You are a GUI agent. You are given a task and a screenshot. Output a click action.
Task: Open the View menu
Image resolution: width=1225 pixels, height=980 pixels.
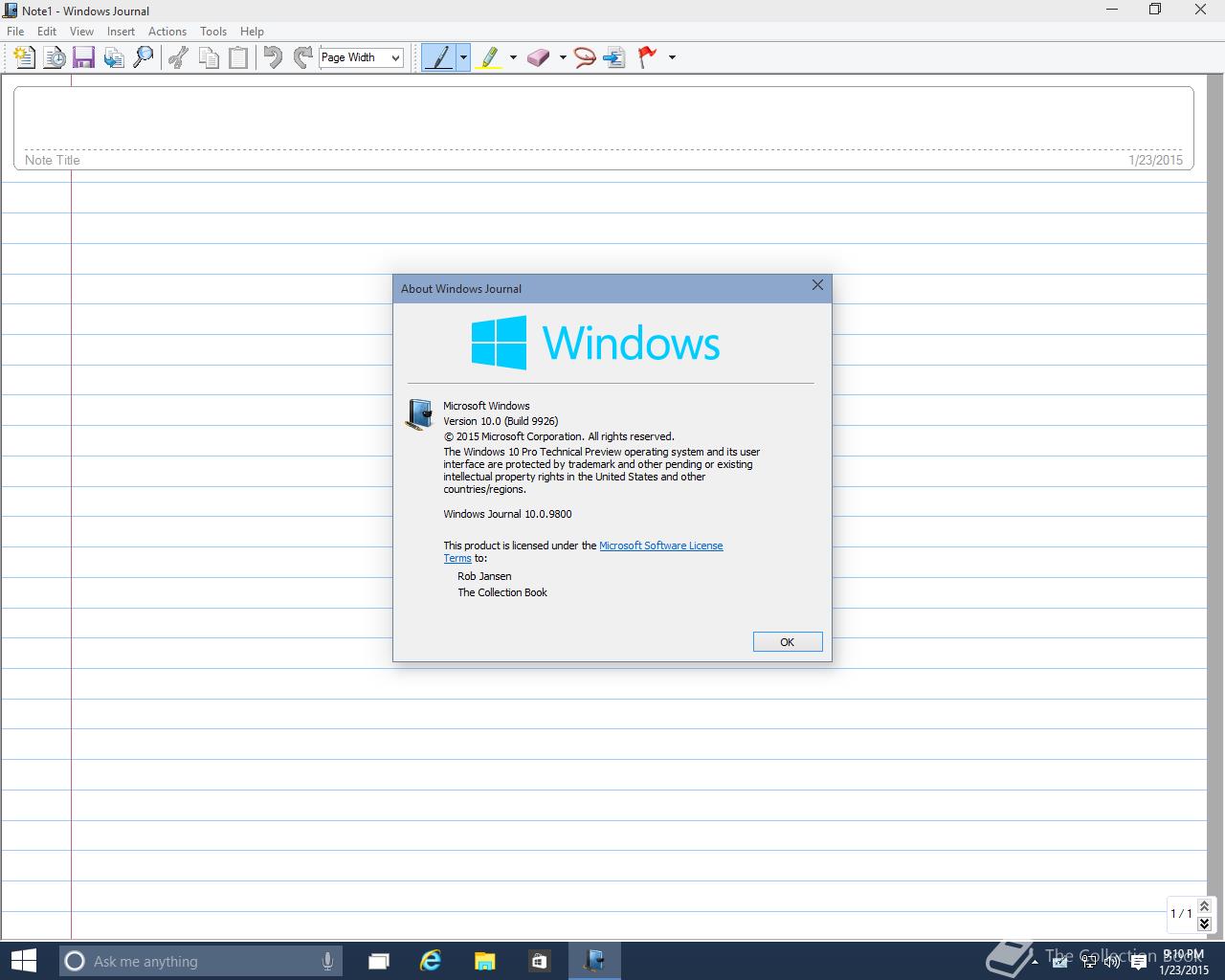tap(82, 32)
